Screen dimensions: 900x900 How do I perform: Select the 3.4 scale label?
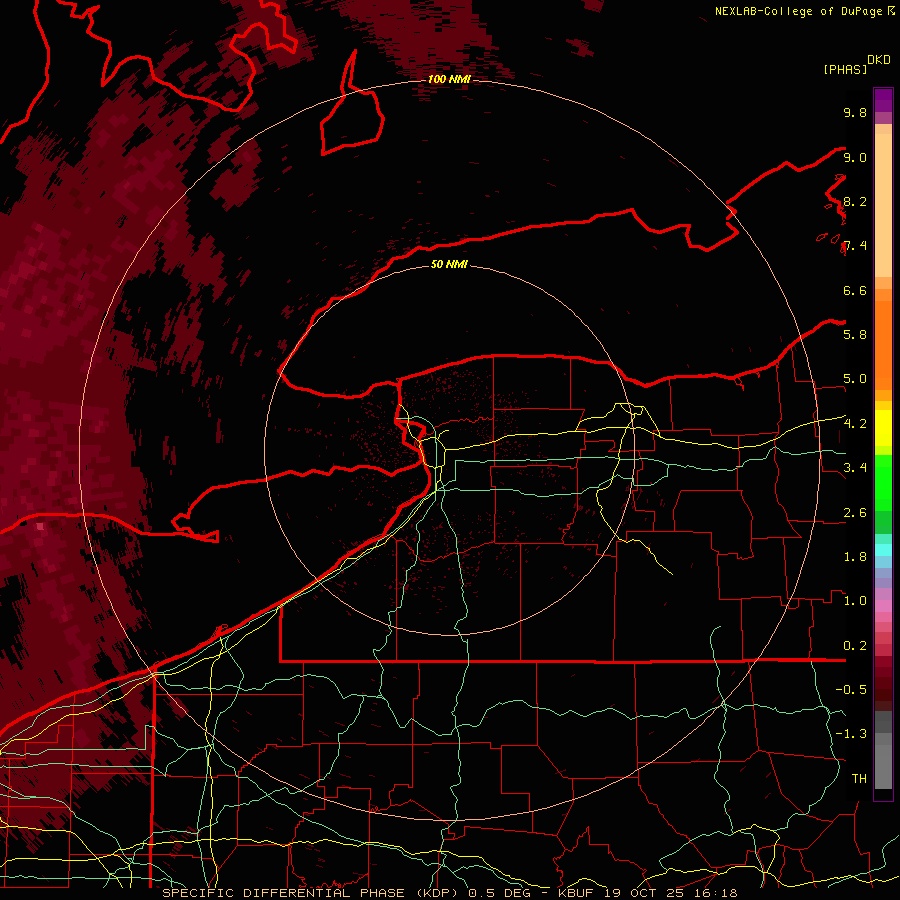pyautogui.click(x=855, y=468)
